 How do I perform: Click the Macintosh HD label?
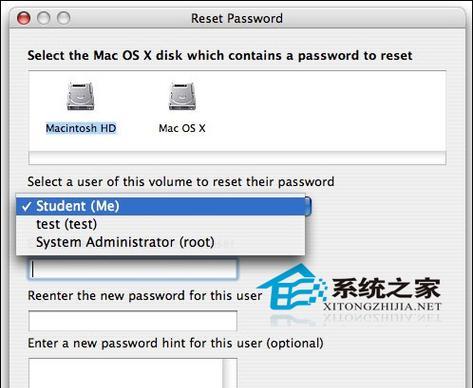click(81, 128)
